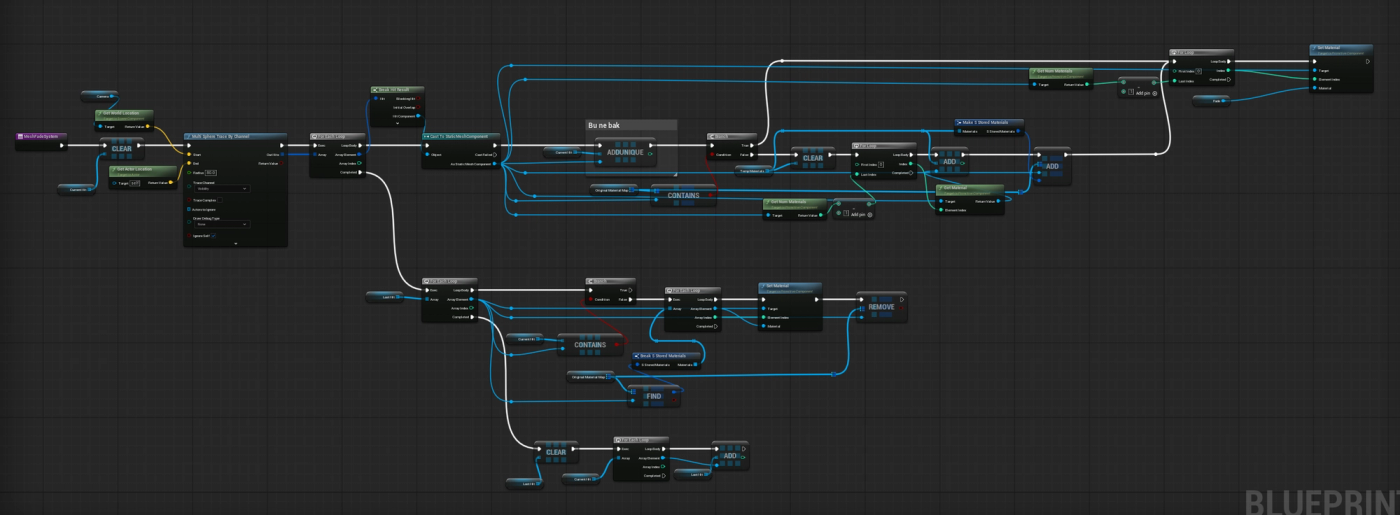1400x515 pixels.
Task: Click Array Index pin of the Out Hits loop
Action: click(359, 163)
